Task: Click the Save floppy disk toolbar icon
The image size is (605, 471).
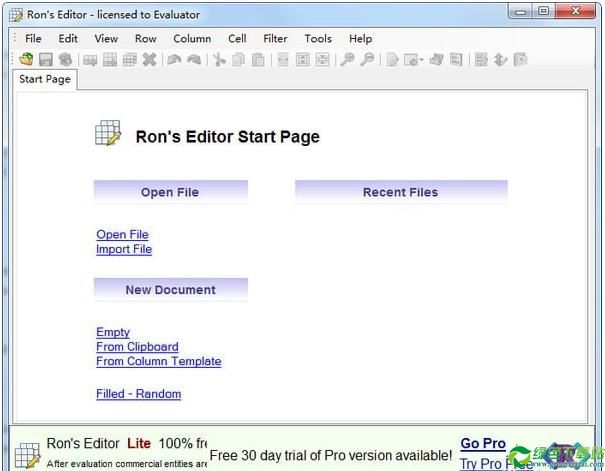Action: pos(46,60)
